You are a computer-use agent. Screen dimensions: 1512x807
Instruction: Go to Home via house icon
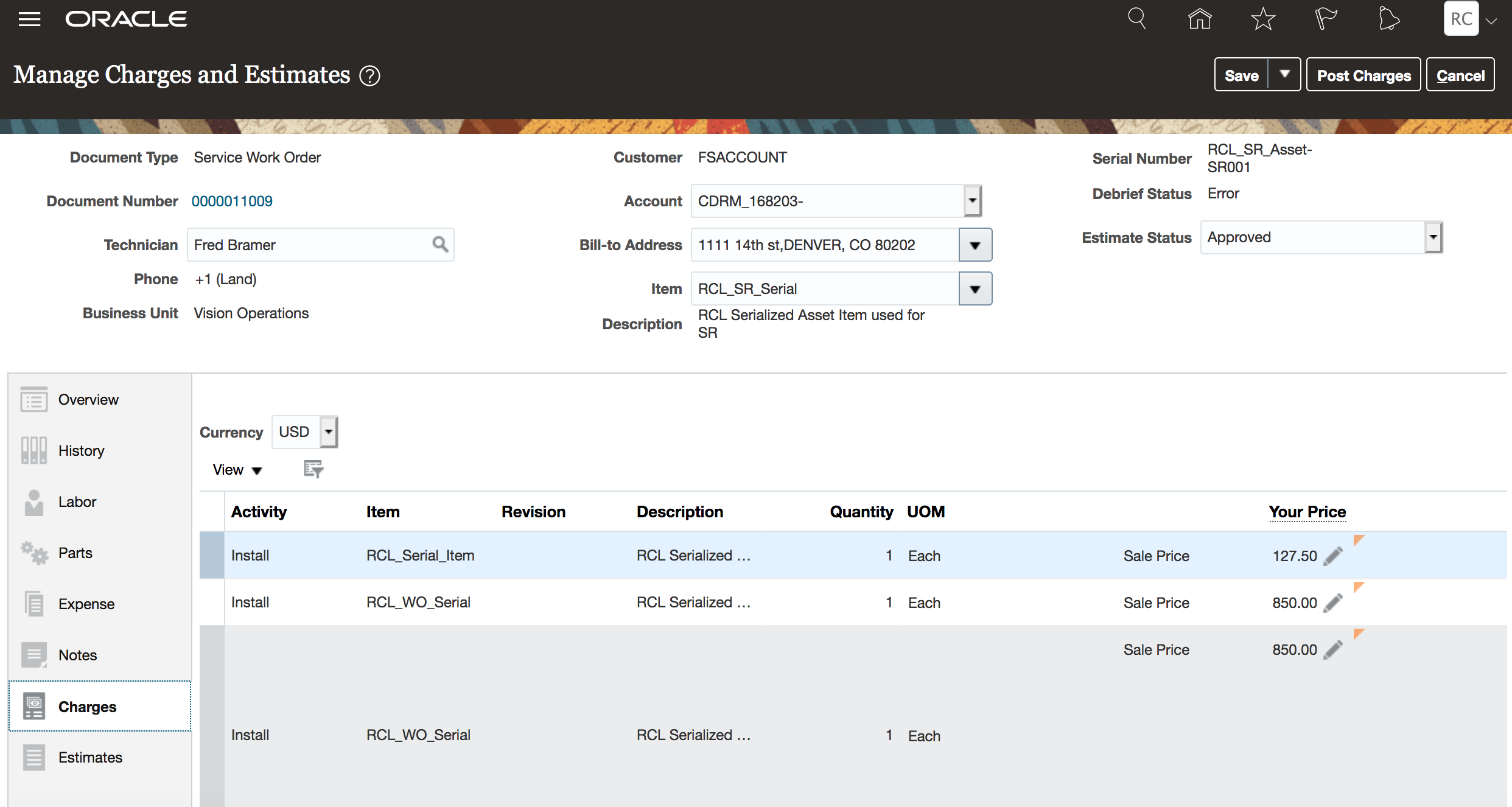click(x=1200, y=19)
